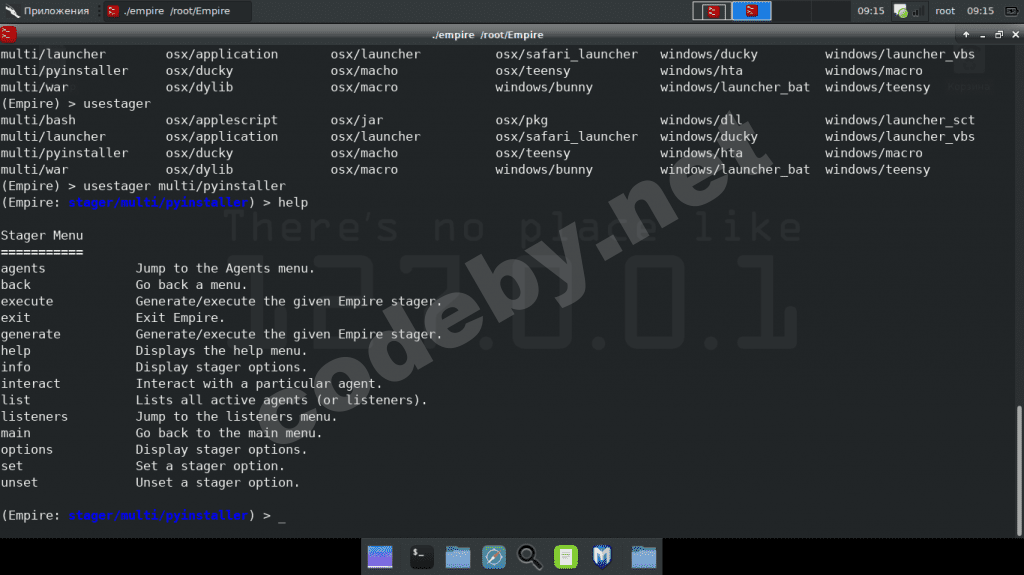The width and height of the screenshot is (1024, 575).
Task: Open the folder icon beside the terminal dock icon
Action: (457, 557)
